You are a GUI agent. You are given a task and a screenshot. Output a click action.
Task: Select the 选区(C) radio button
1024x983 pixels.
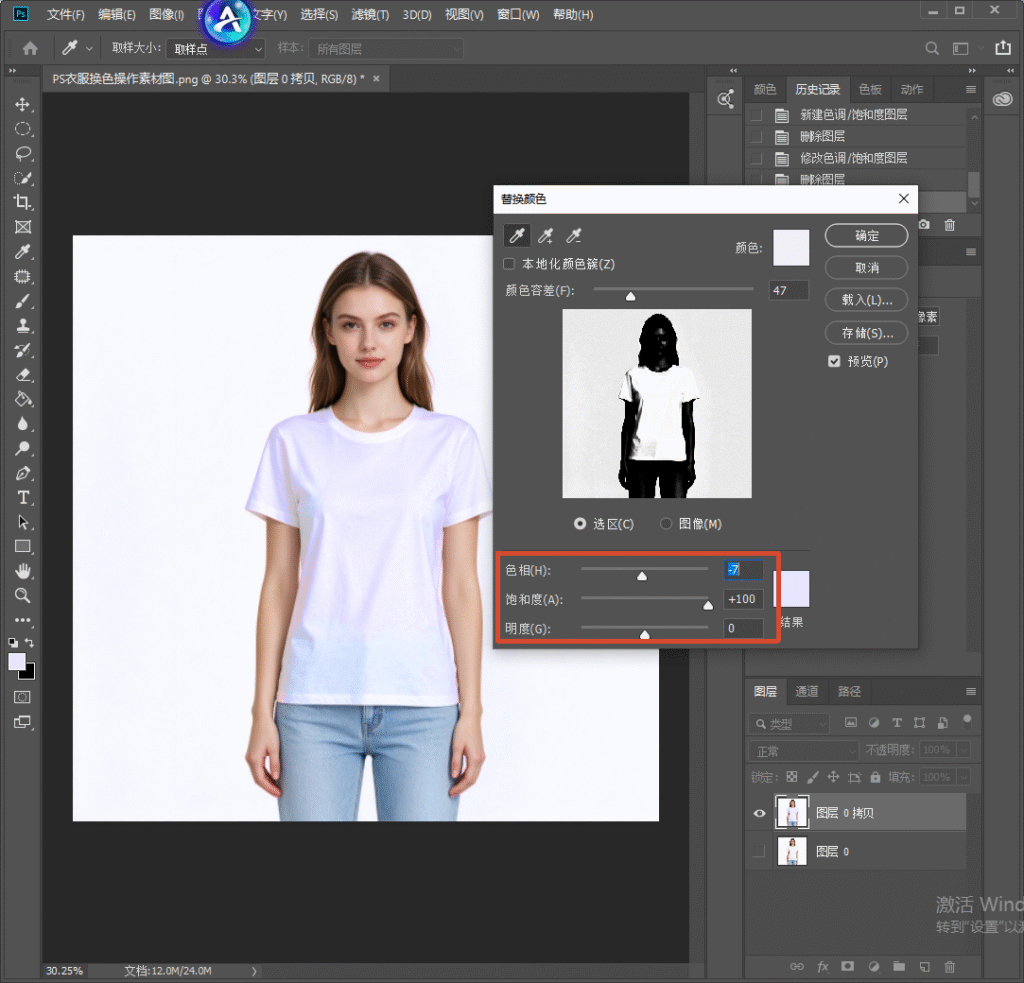[x=580, y=524]
